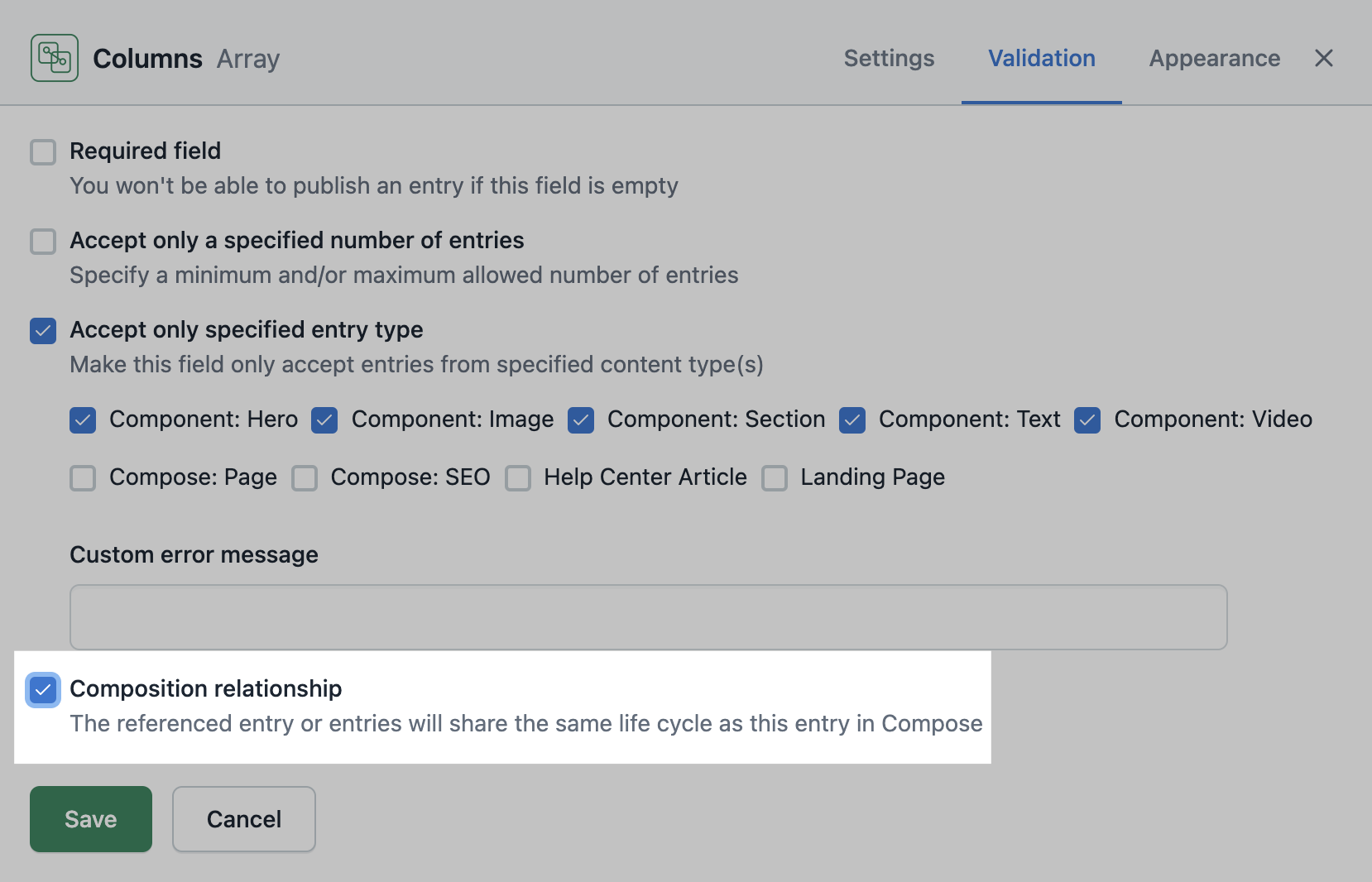Uncheck Component: Hero entry type

click(x=82, y=420)
